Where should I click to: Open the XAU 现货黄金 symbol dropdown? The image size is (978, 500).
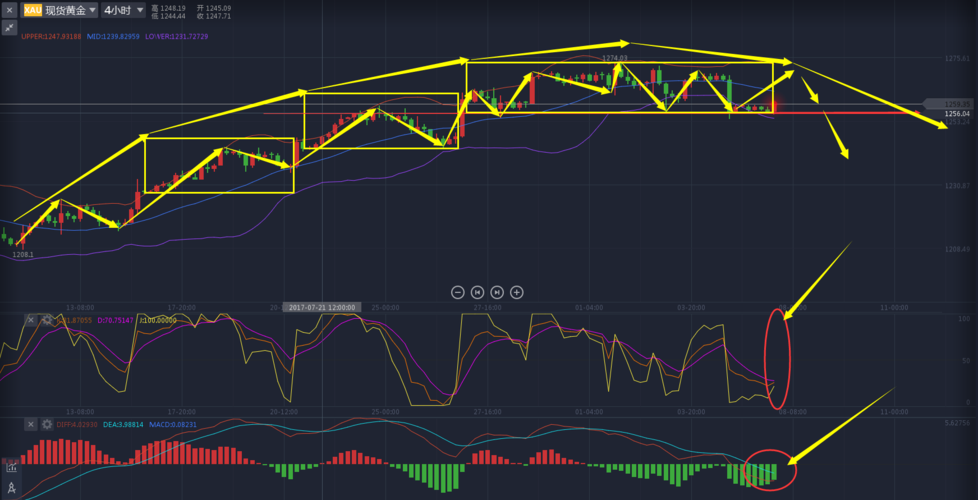(60, 10)
